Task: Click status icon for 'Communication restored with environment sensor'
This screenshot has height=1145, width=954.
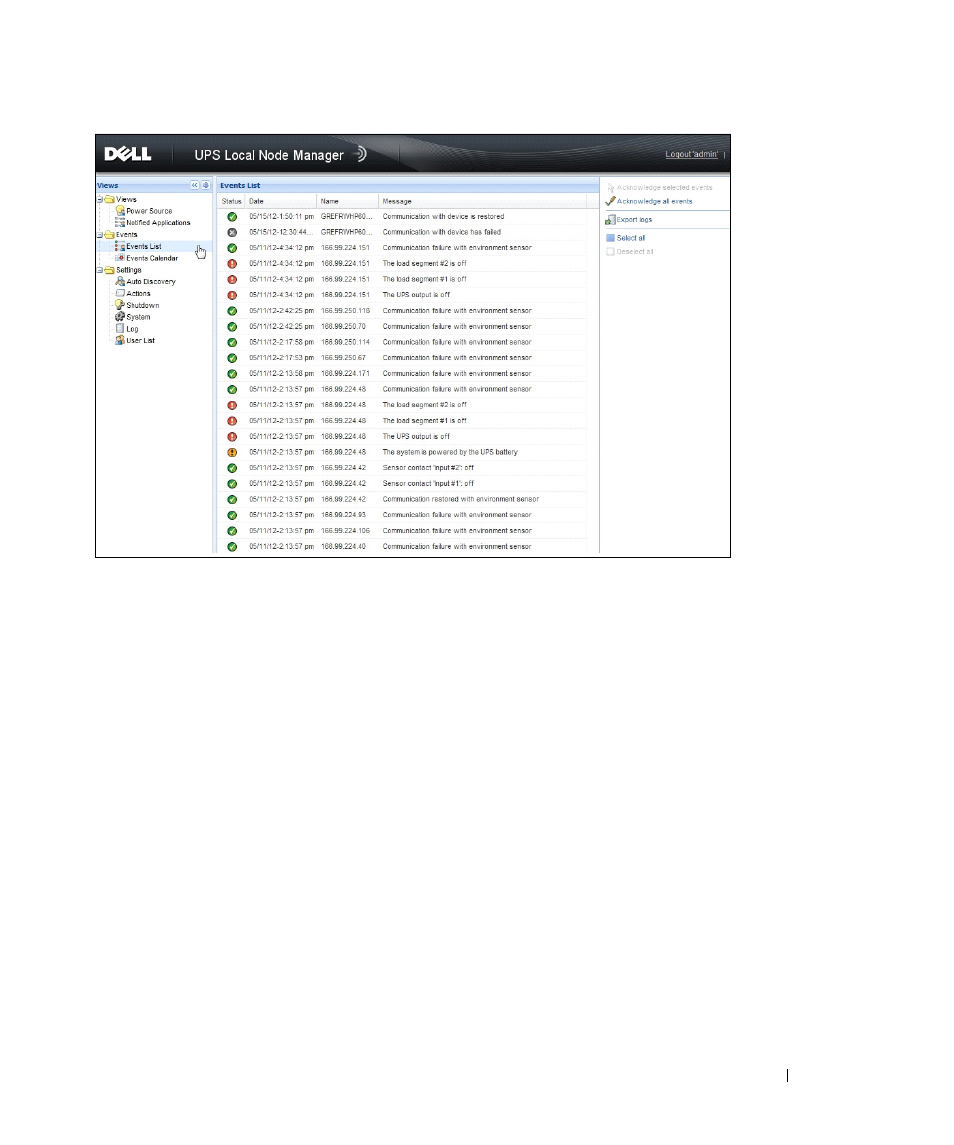Action: pyautogui.click(x=232, y=499)
